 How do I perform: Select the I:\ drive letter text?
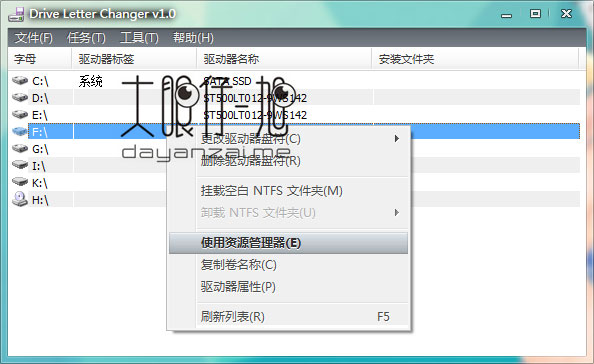(x=39, y=166)
